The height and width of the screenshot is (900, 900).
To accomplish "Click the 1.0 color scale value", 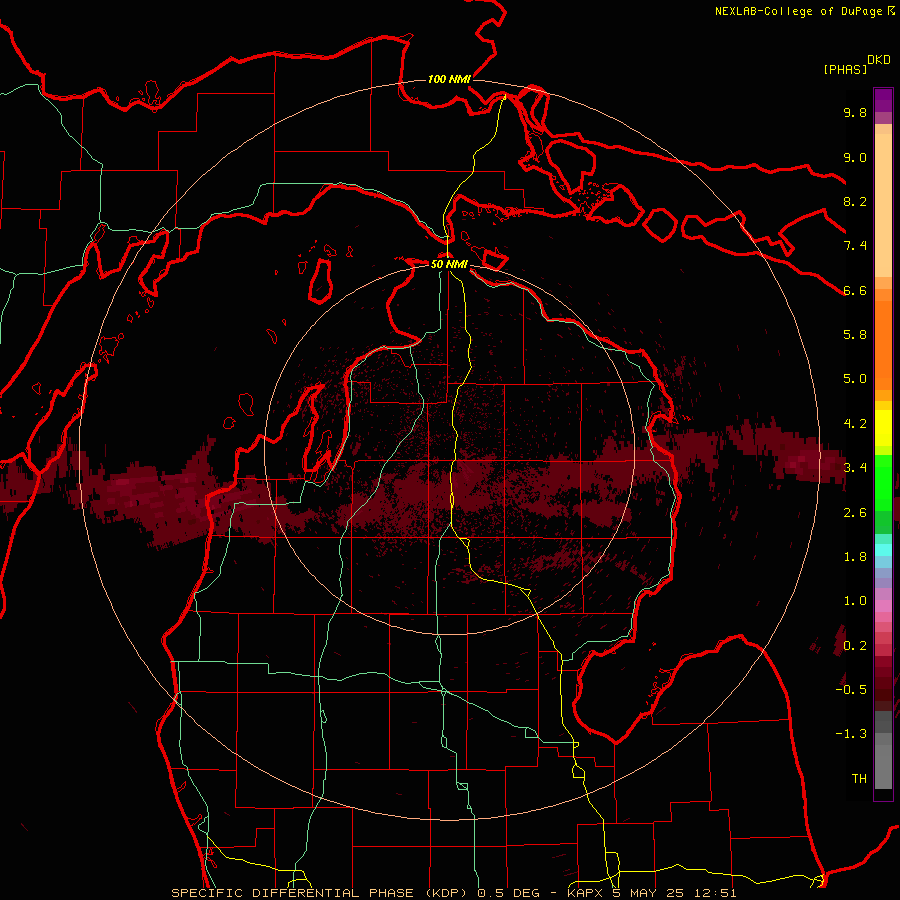I will 855,601.
